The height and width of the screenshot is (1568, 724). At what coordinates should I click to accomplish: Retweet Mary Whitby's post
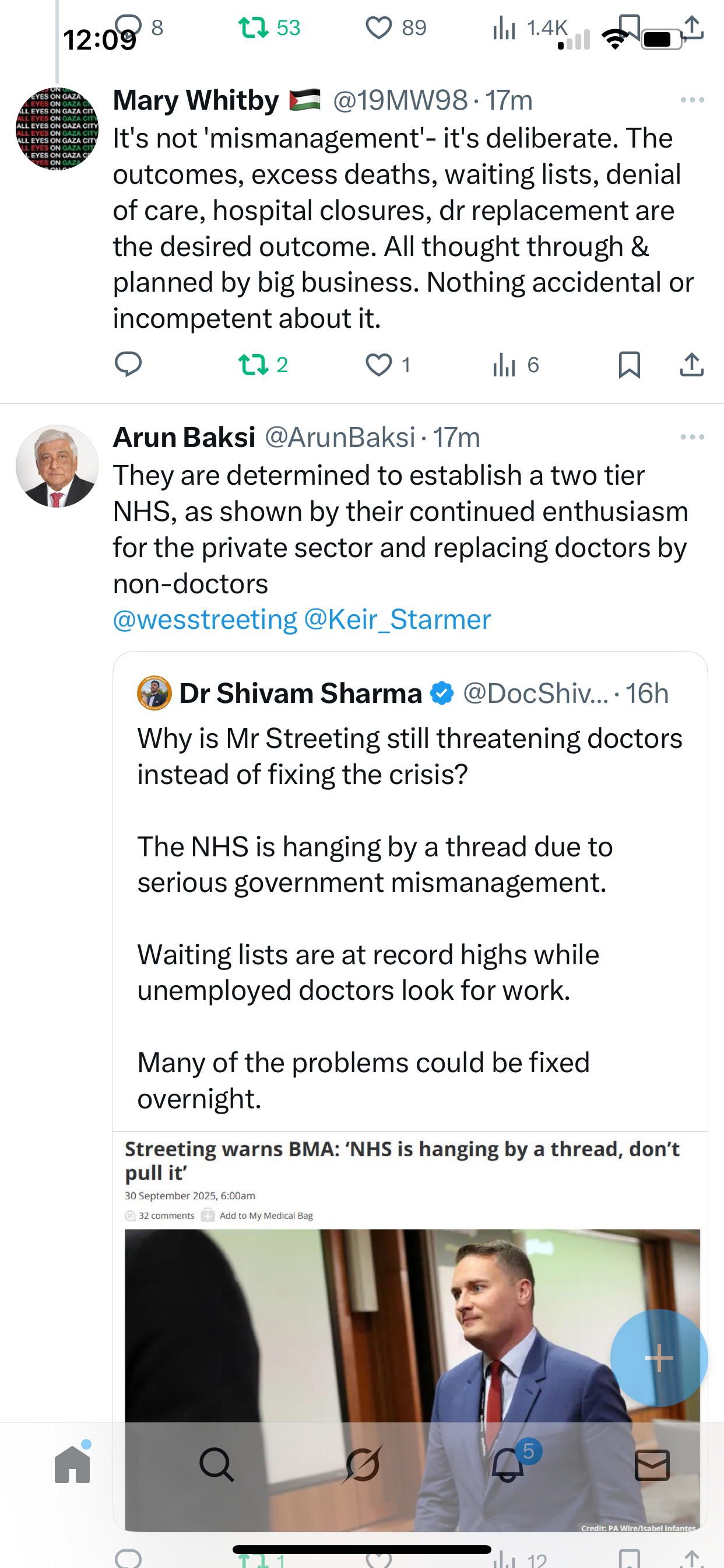(254, 365)
